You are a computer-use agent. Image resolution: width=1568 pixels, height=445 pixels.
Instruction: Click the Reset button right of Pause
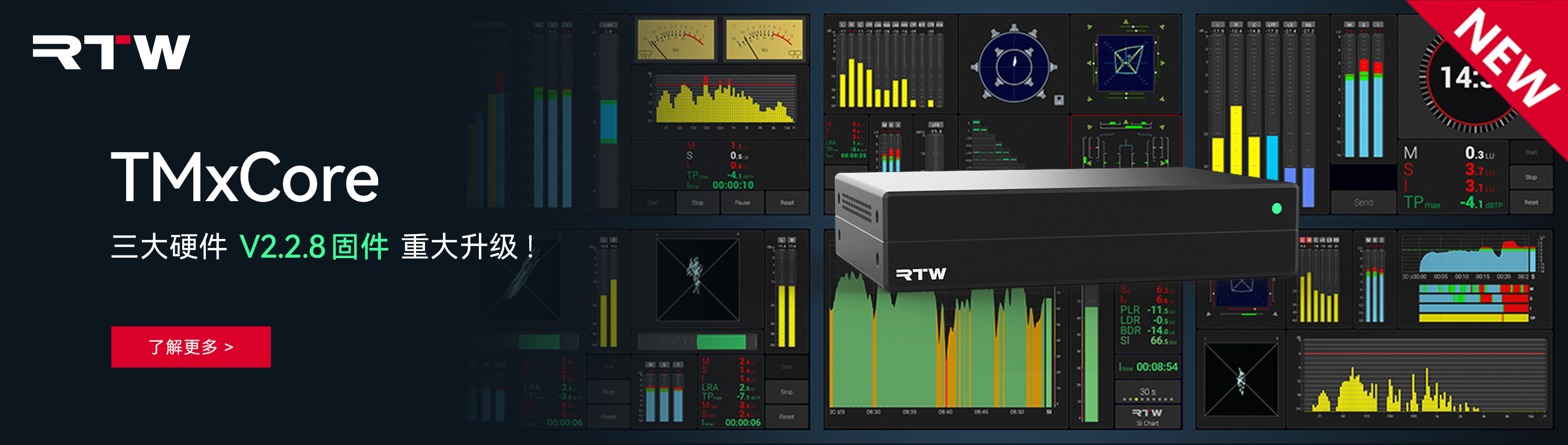click(787, 203)
